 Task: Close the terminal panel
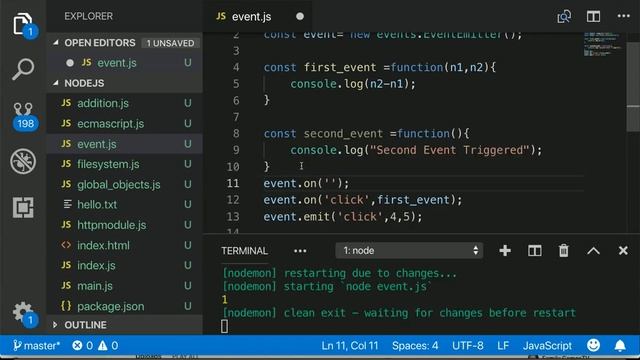[623, 250]
